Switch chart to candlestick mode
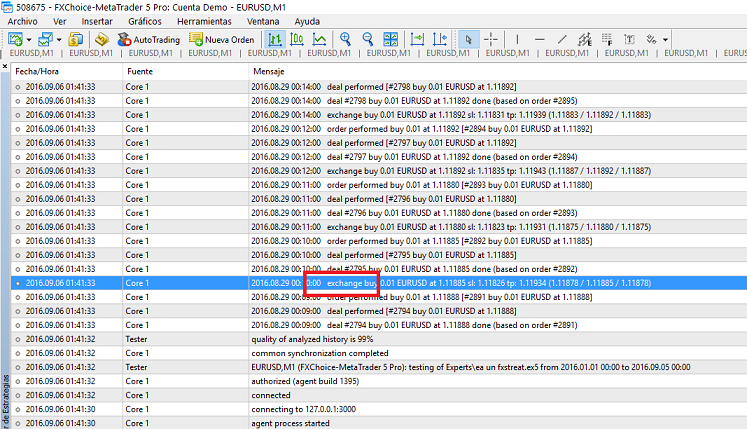This screenshot has width=747, height=429. pyautogui.click(x=297, y=39)
